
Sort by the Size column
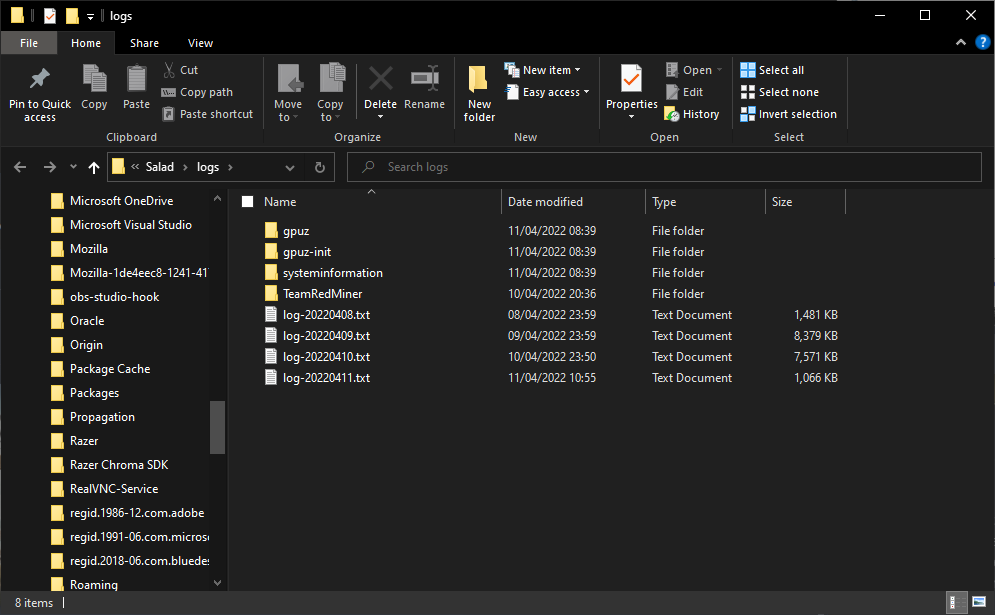click(805, 202)
